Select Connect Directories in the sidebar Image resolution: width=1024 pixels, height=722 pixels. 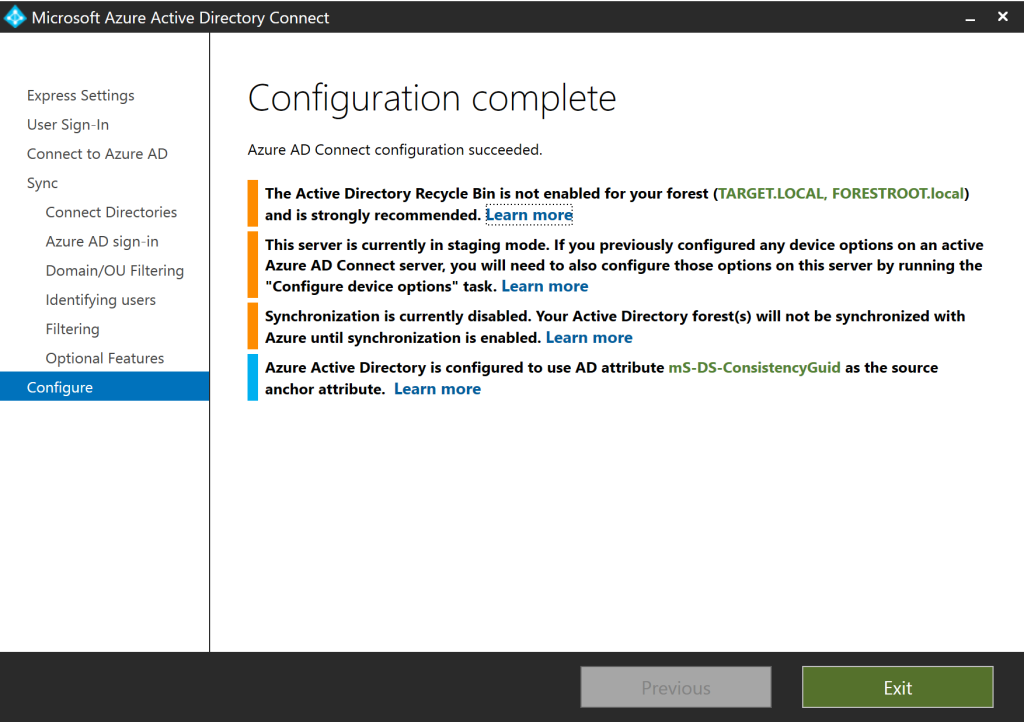coord(111,212)
